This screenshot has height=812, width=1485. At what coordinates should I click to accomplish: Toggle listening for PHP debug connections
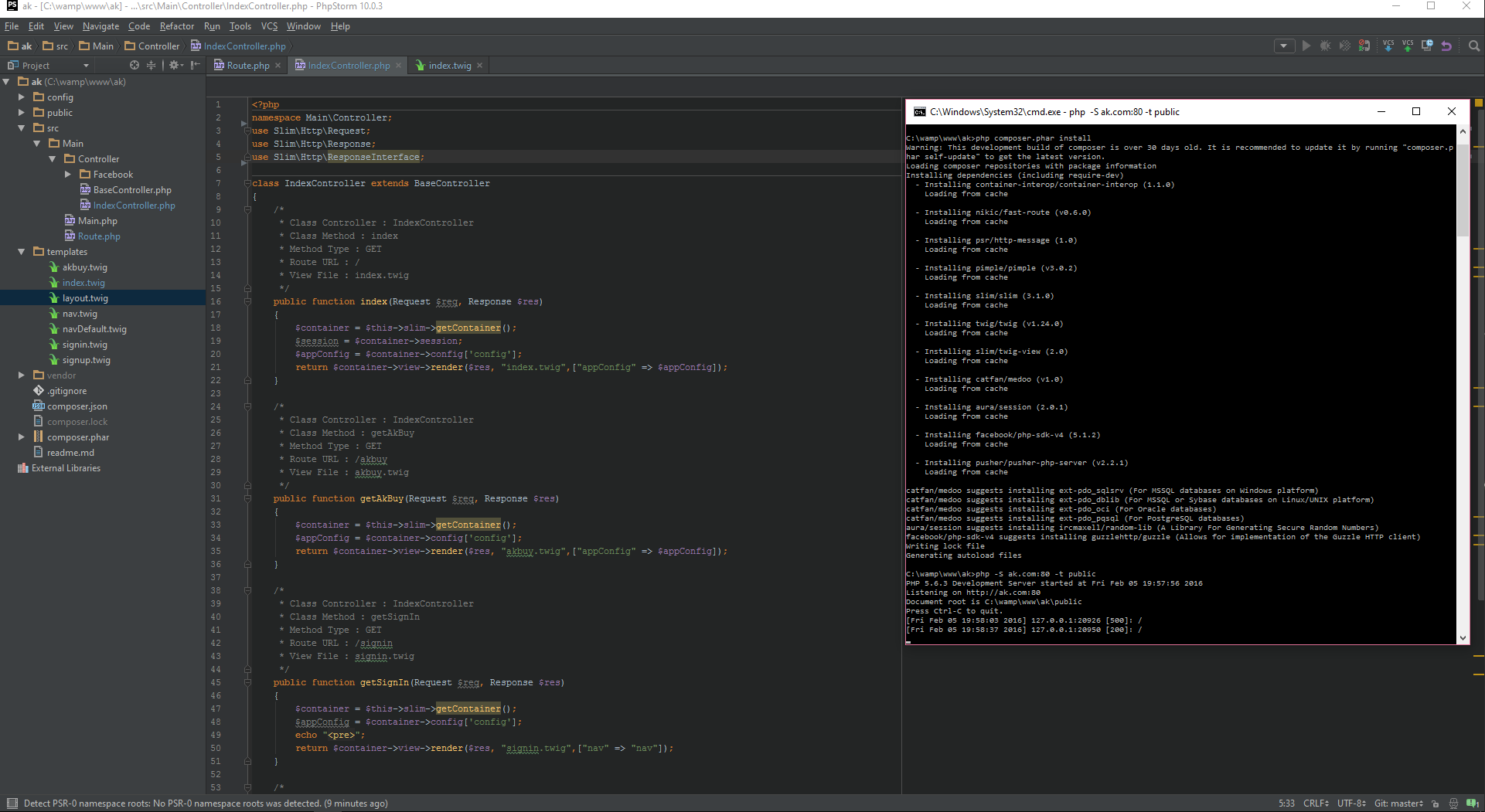1364,46
